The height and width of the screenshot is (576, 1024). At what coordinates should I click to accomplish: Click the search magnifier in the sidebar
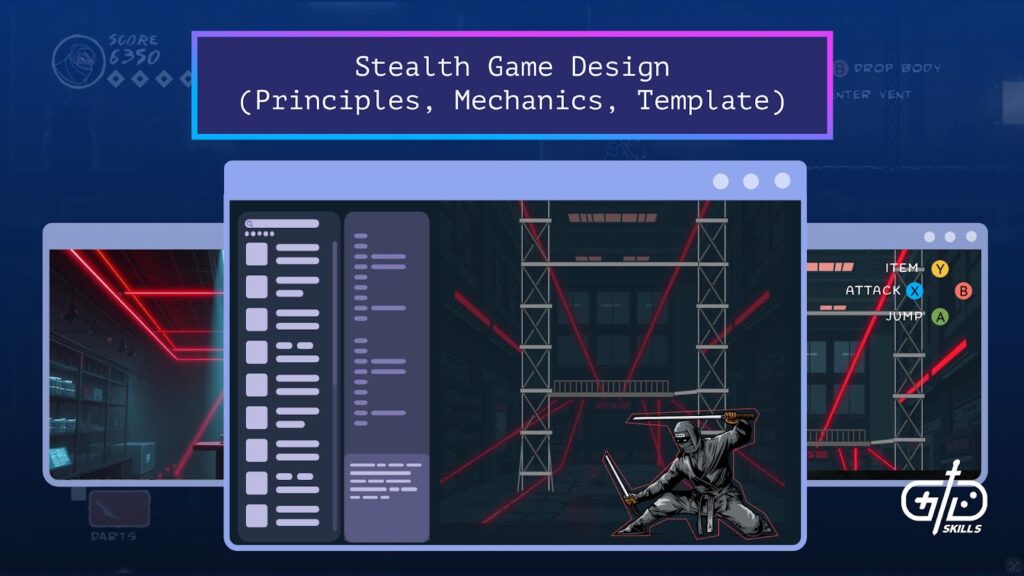pos(249,223)
